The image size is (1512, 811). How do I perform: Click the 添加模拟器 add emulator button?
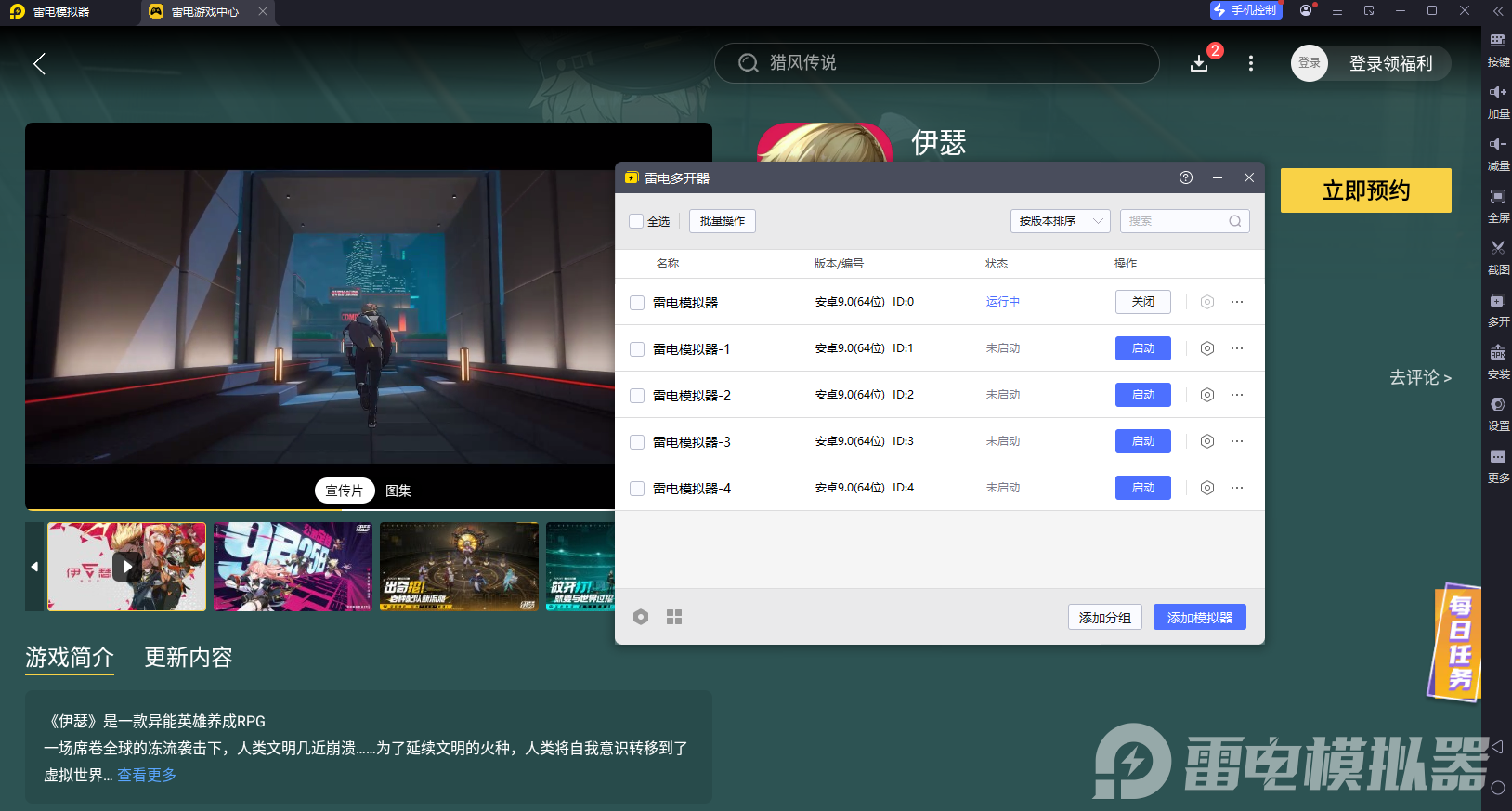coord(1200,618)
